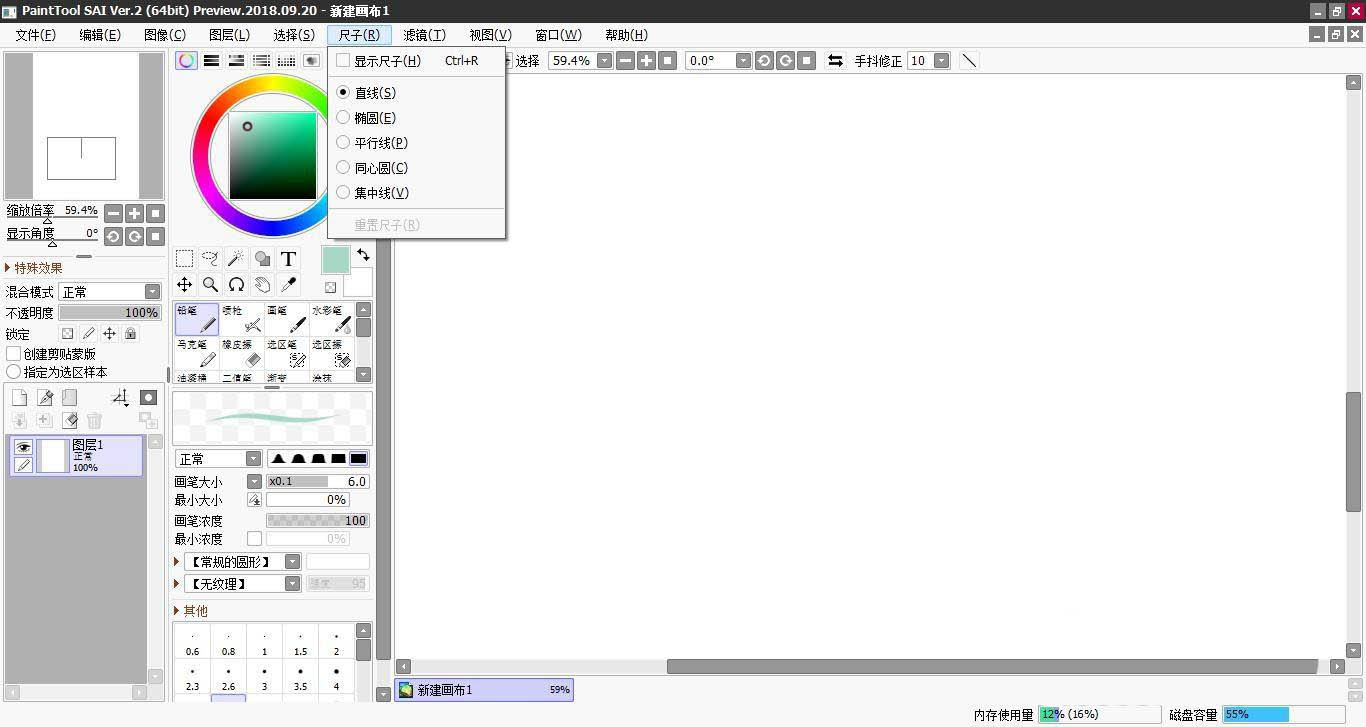Select the 喷枪 airbrush tool
Screen dimensions: 1366x727
pos(240,320)
